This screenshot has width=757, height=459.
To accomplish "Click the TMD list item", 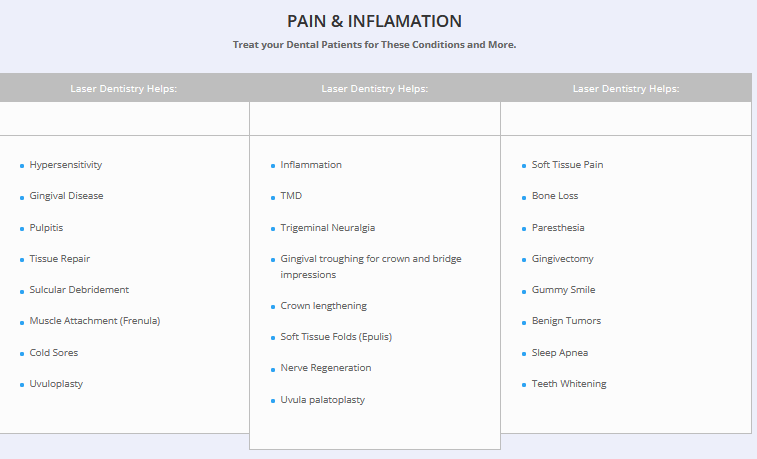I will coord(291,196).
